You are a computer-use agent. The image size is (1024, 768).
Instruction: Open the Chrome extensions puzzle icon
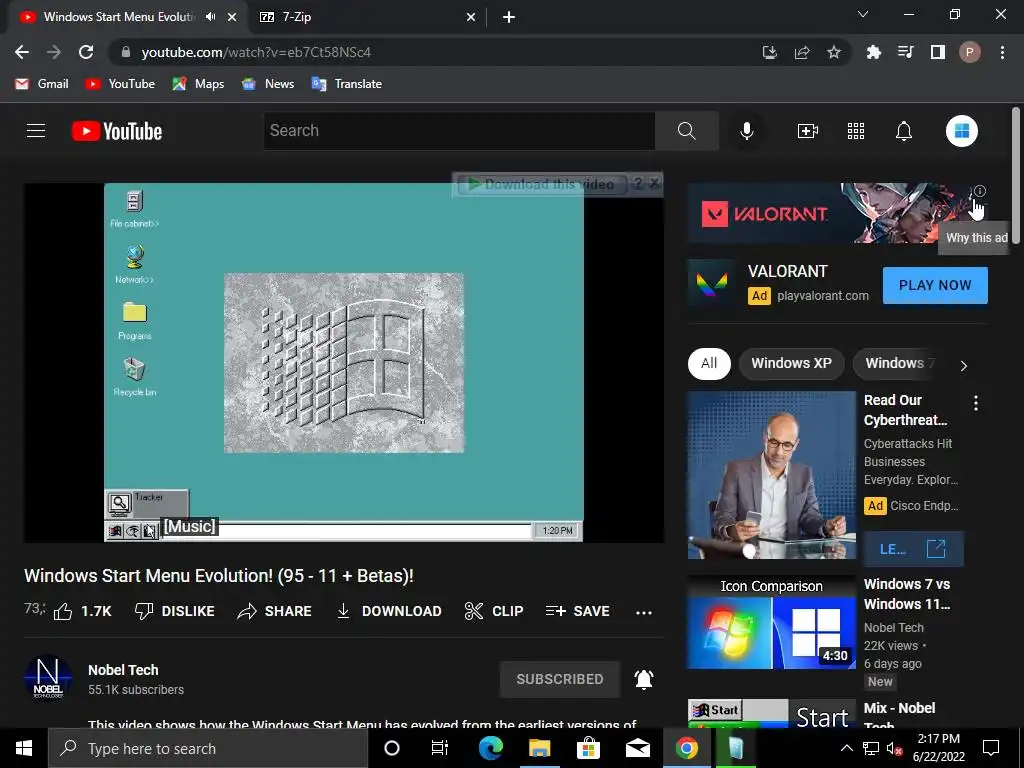pyautogui.click(x=873, y=52)
